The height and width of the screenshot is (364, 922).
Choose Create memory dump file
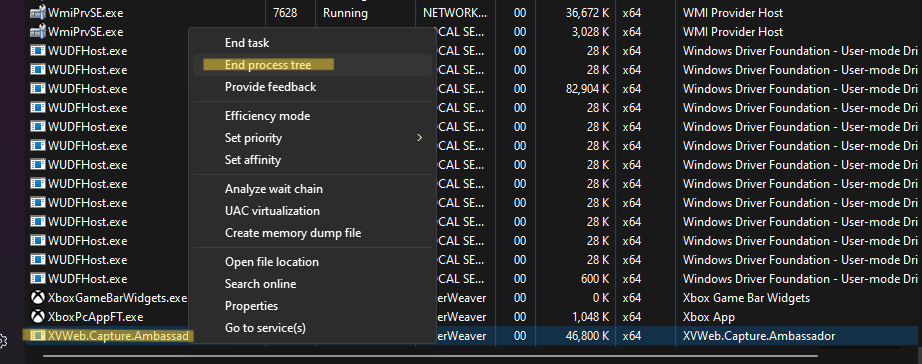coord(293,233)
